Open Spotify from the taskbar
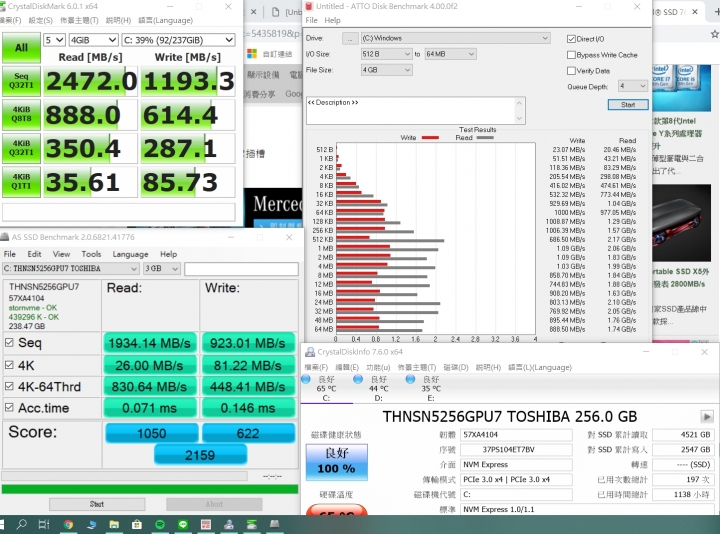The image size is (720, 534). pyautogui.click(x=160, y=524)
